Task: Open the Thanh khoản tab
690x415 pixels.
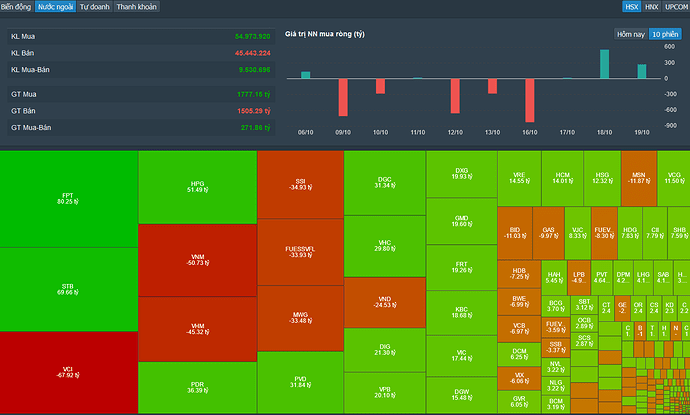Action: pos(136,7)
